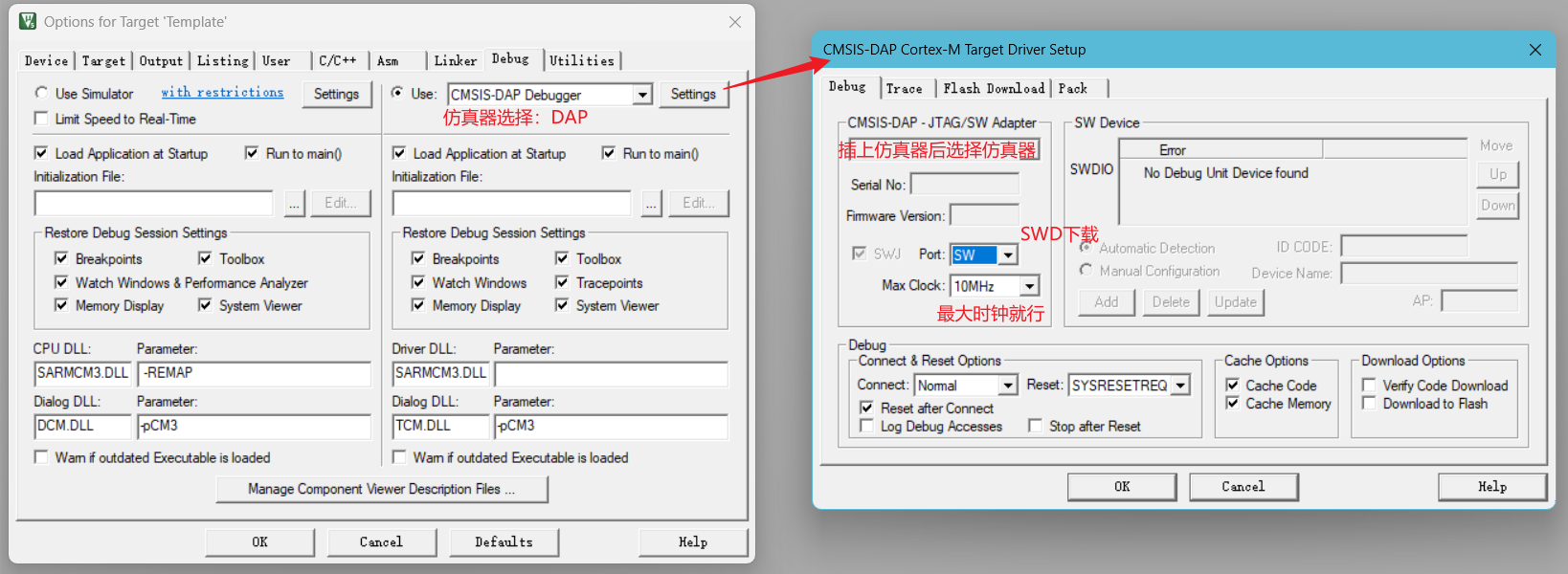Click simulator Initialization File input field
This screenshot has height=574, width=1568.
tap(153, 203)
